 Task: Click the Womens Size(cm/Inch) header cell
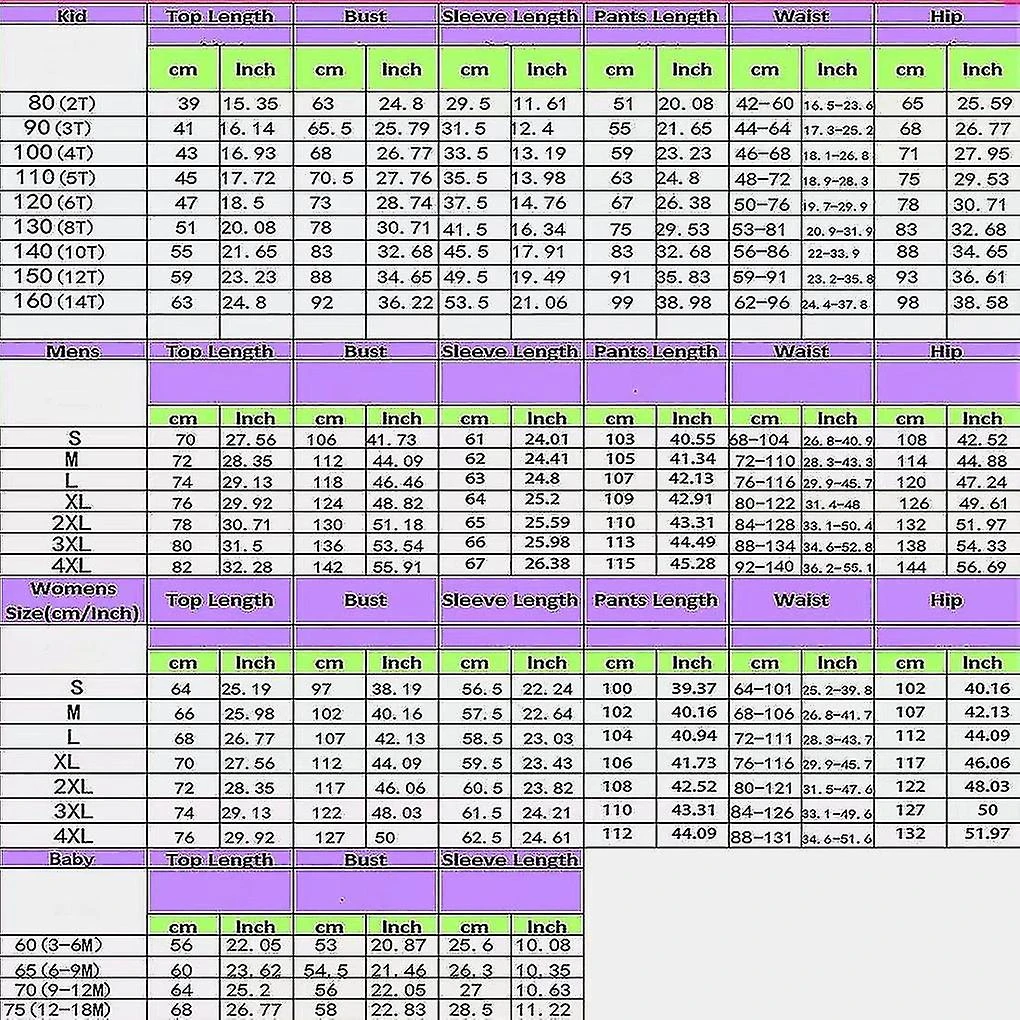72,601
